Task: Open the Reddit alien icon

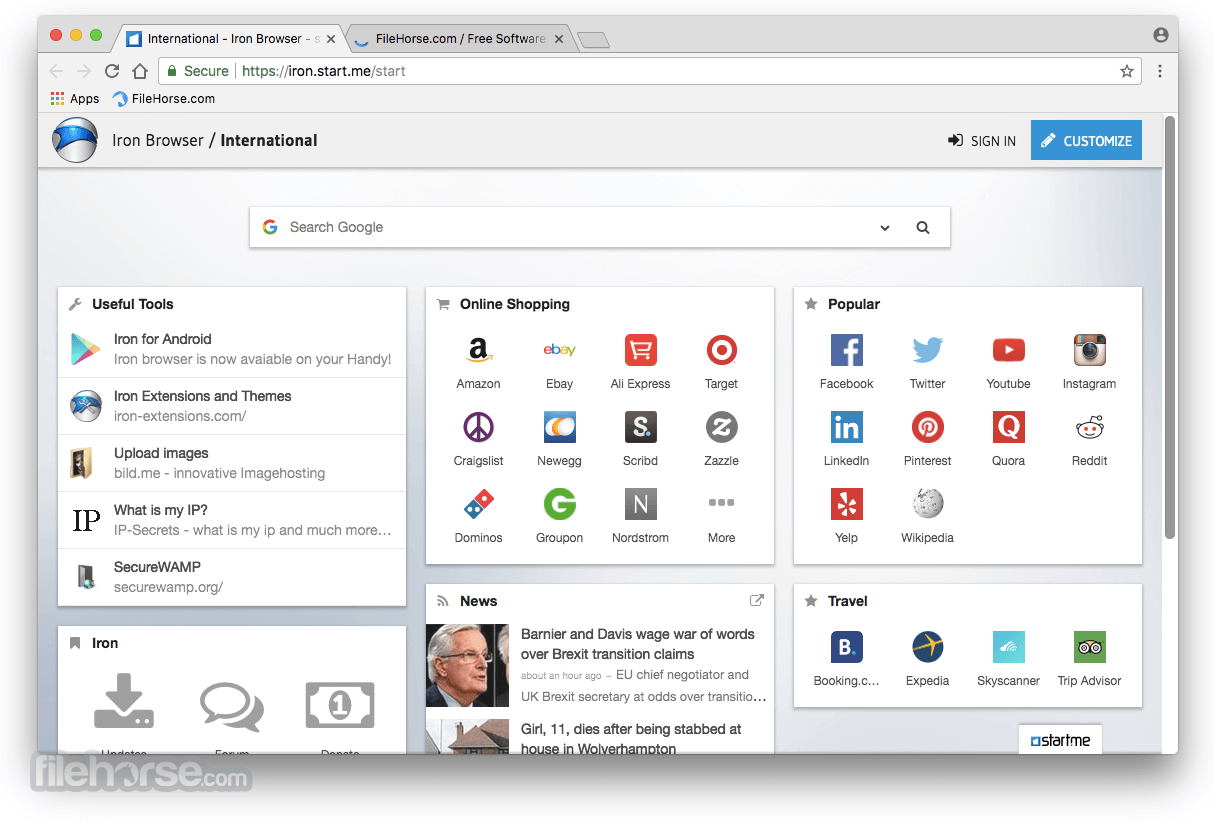Action: (1089, 427)
